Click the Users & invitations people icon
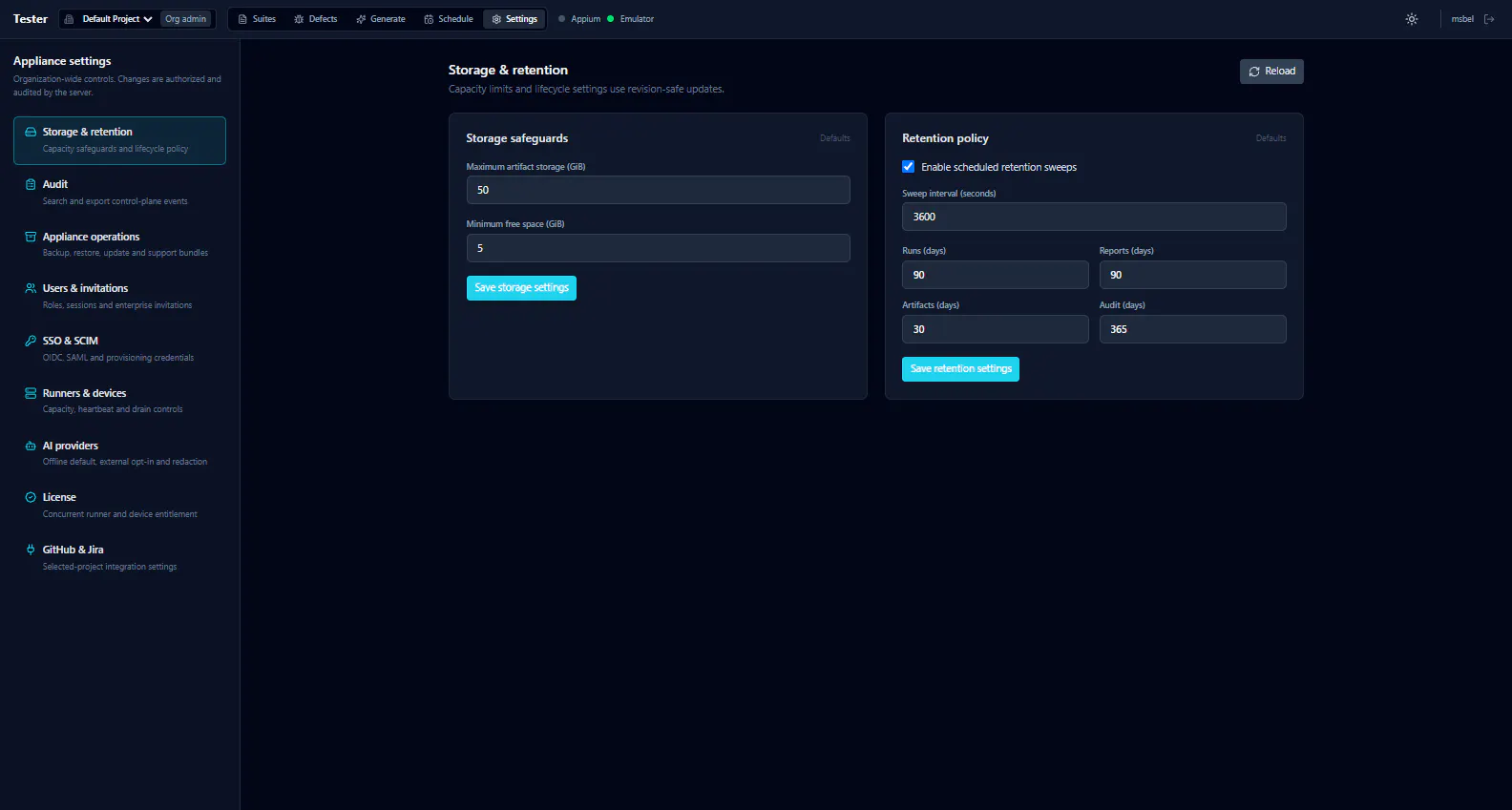The height and width of the screenshot is (810, 1512). (31, 288)
